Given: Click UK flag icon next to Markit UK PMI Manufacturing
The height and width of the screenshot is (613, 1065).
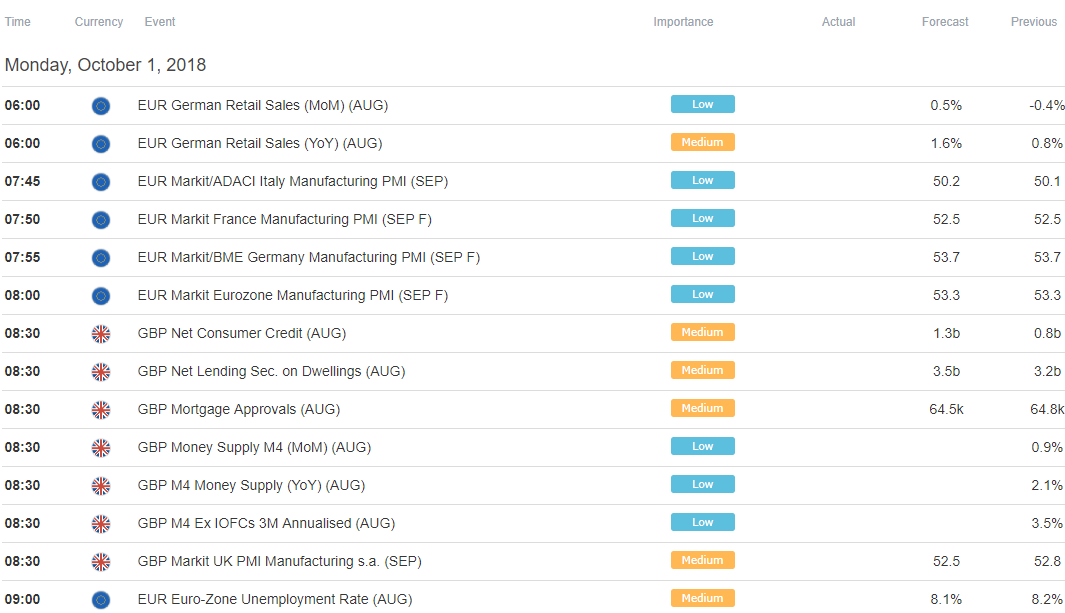Looking at the screenshot, I should point(101,562).
